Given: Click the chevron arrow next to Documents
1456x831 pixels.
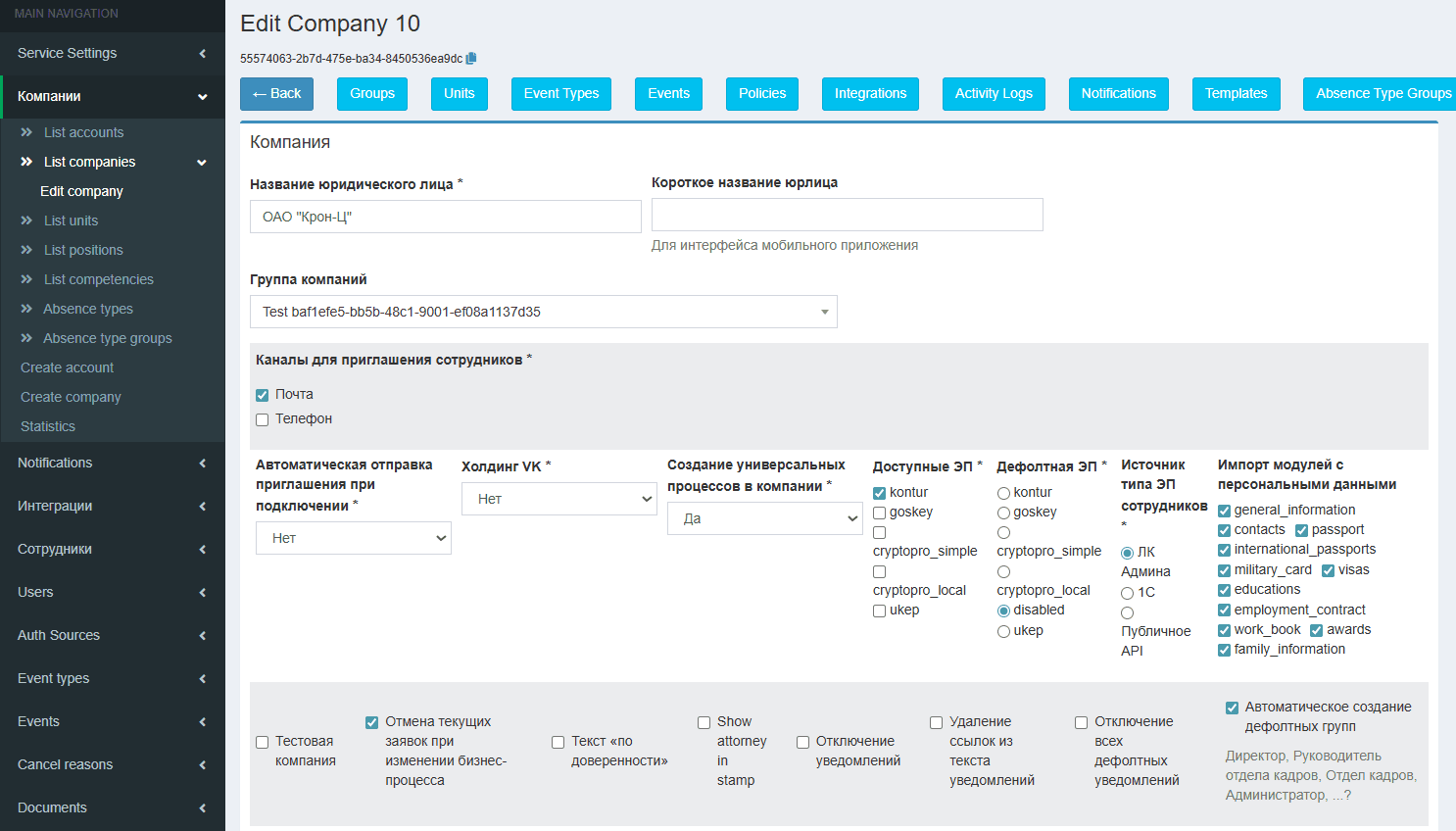Looking at the screenshot, I should [x=202, y=807].
